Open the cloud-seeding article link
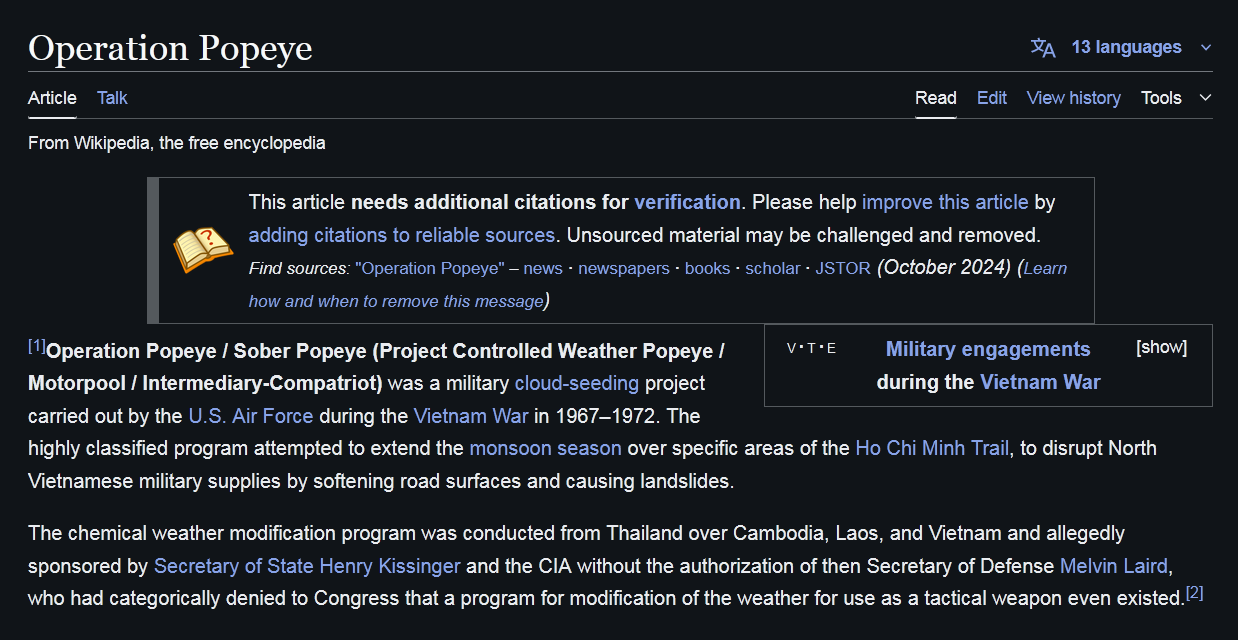1238x640 pixels. (577, 383)
